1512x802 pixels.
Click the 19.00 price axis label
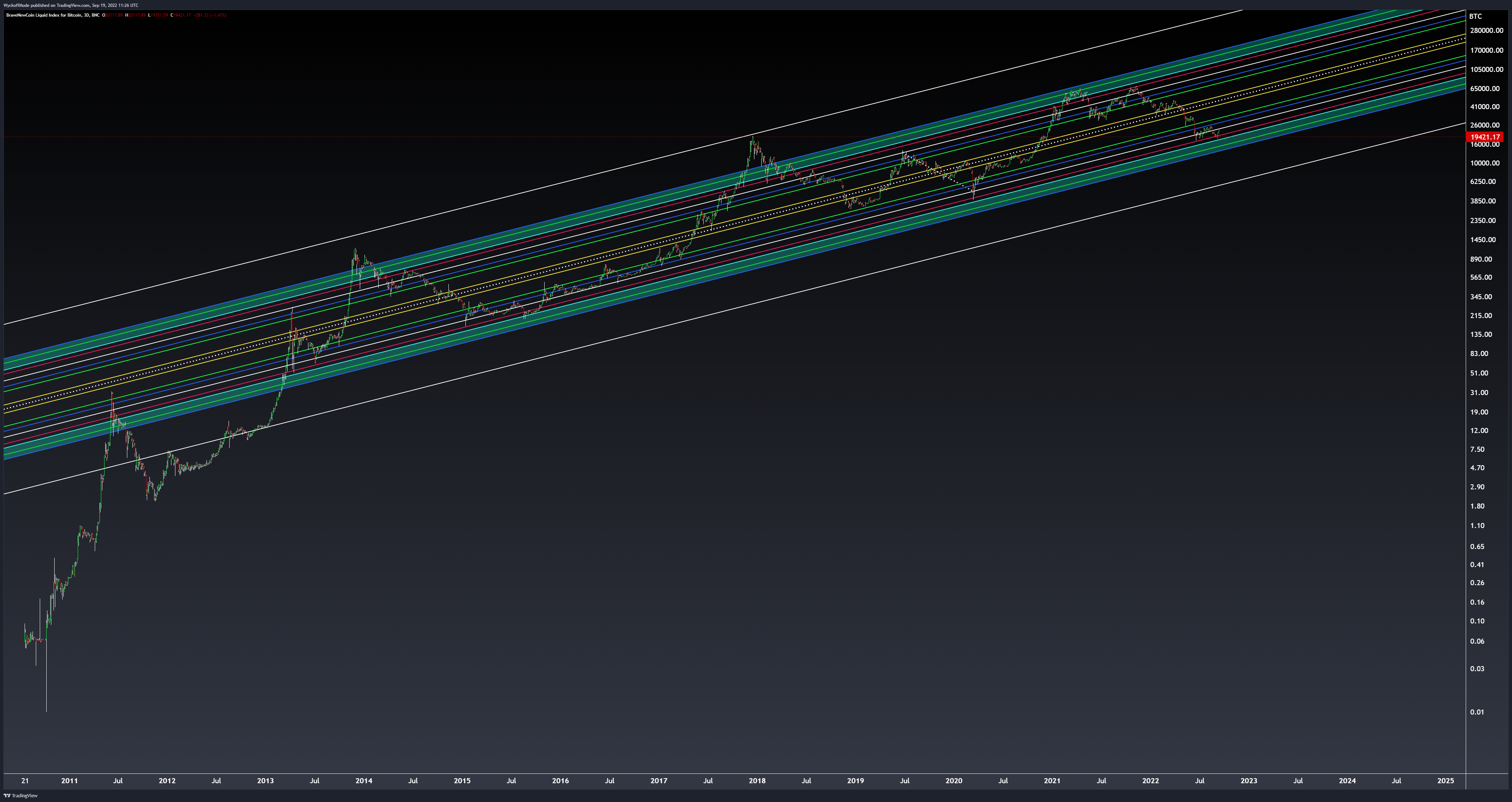pyautogui.click(x=1480, y=412)
